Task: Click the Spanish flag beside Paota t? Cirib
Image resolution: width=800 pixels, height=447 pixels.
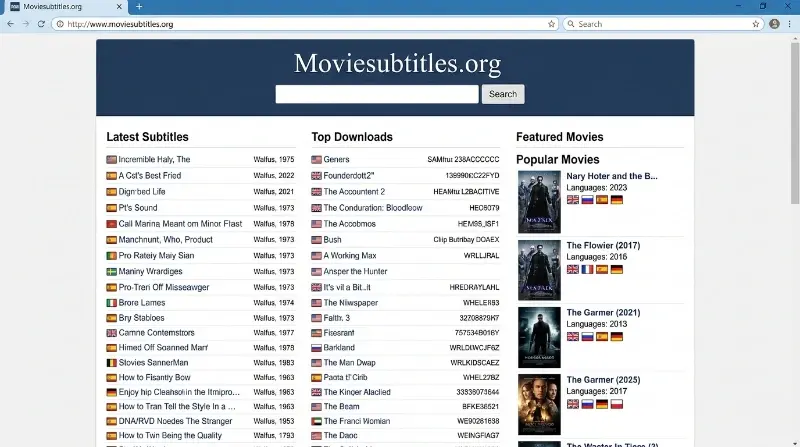Action: pos(316,378)
